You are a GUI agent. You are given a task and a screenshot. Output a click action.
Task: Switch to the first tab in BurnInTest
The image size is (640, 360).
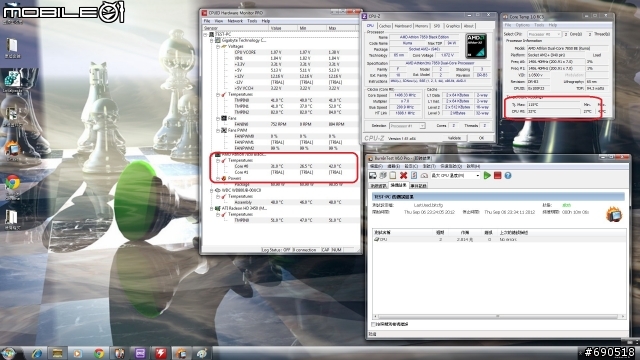pyautogui.click(x=378, y=186)
